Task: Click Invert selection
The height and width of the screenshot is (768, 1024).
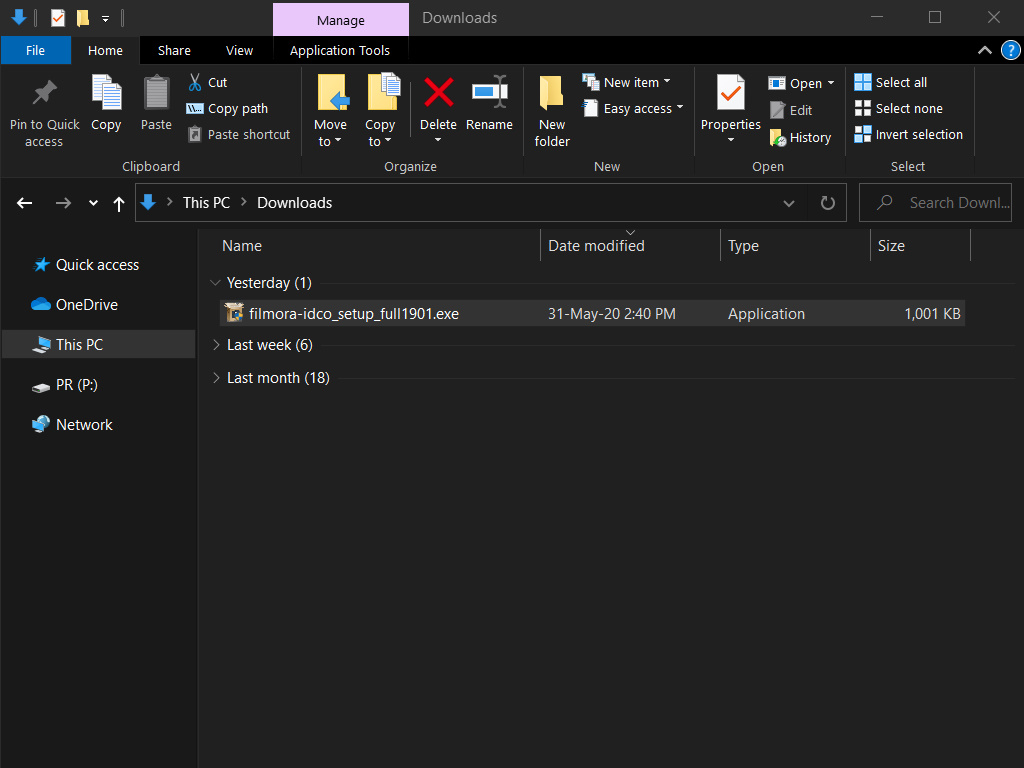Action: click(908, 135)
